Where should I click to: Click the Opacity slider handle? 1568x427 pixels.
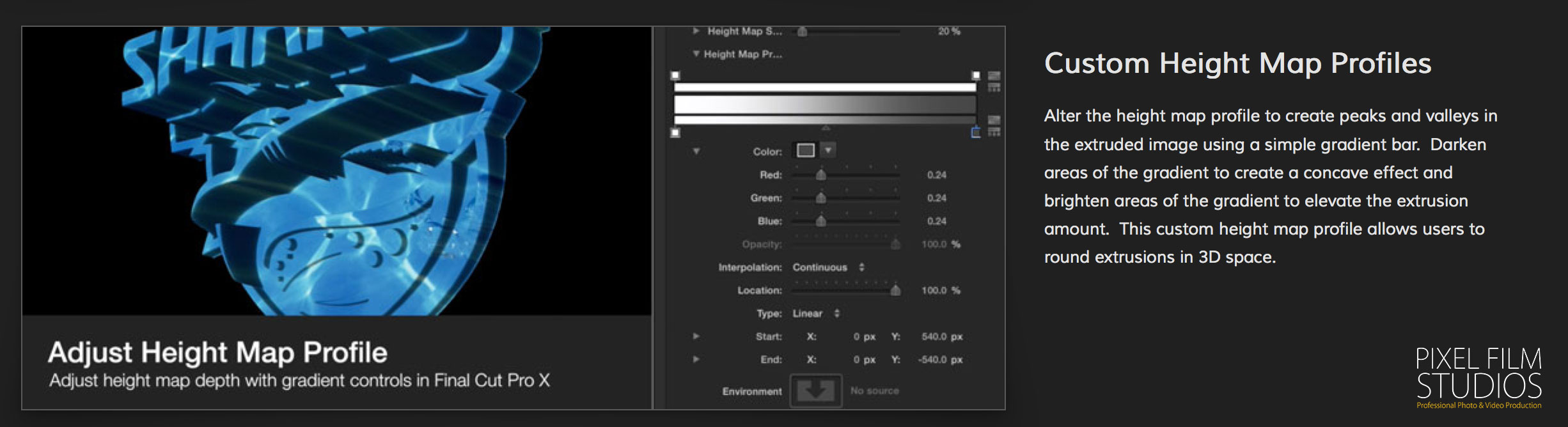click(895, 244)
